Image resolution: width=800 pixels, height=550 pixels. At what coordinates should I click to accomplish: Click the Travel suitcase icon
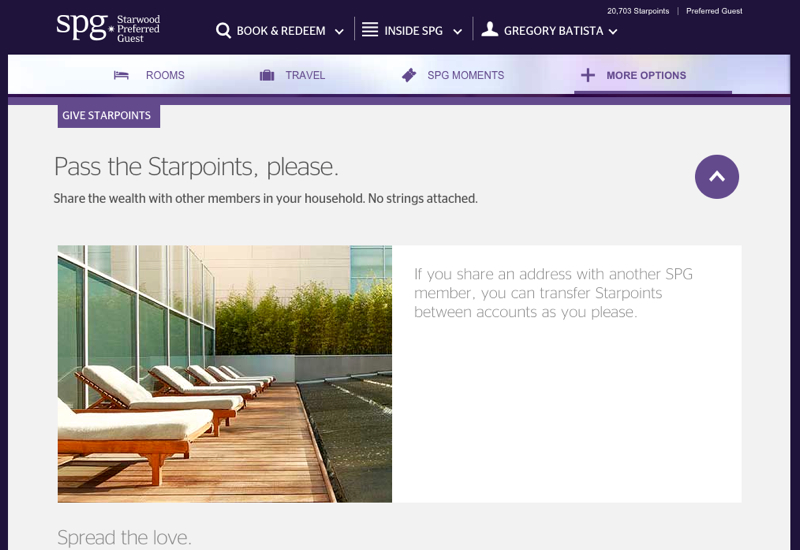pos(267,76)
